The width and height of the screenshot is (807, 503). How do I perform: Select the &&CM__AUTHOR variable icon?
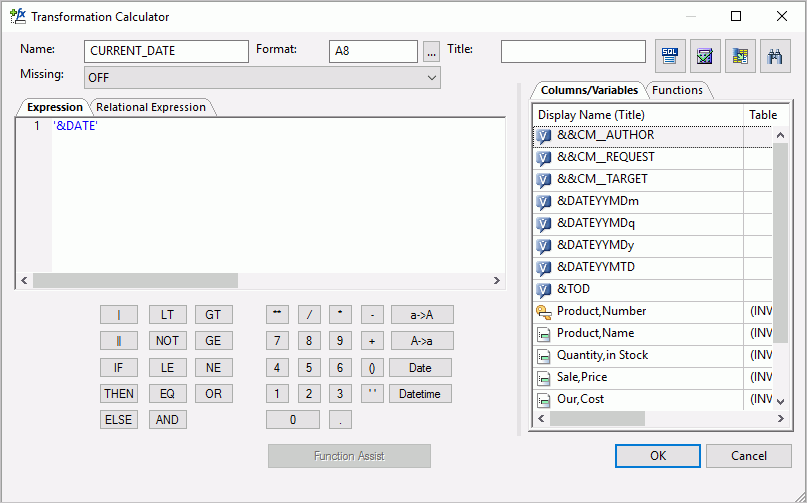click(x=543, y=136)
